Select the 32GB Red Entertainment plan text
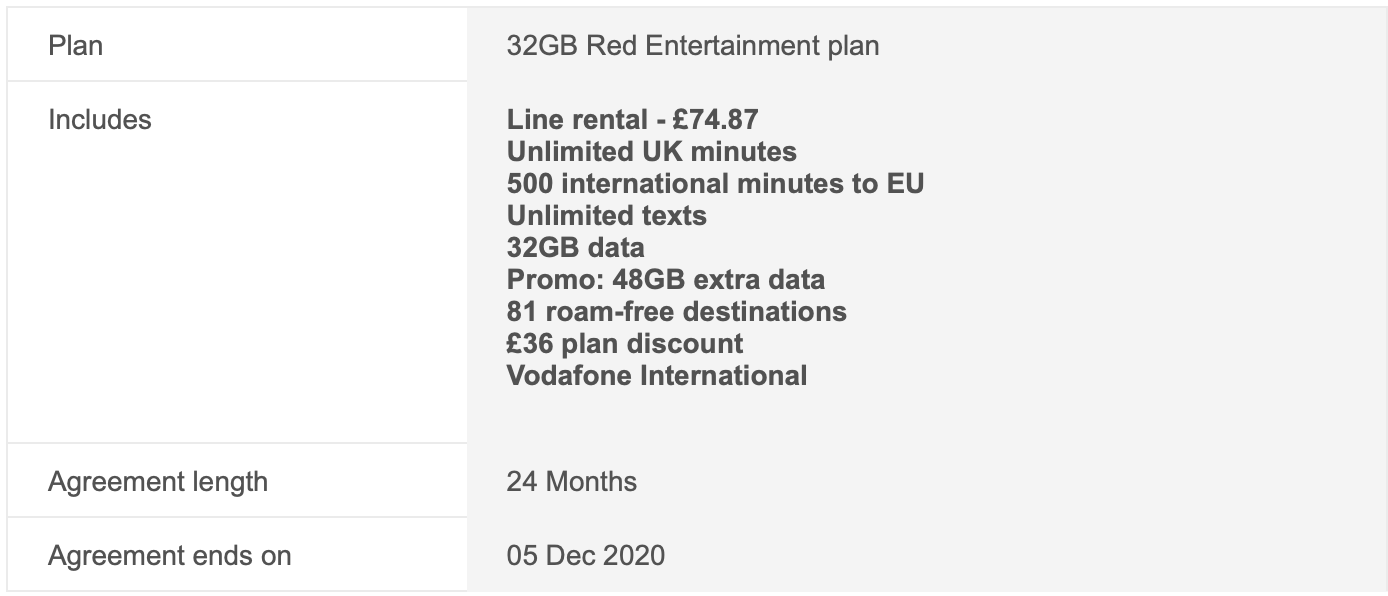 tap(693, 46)
